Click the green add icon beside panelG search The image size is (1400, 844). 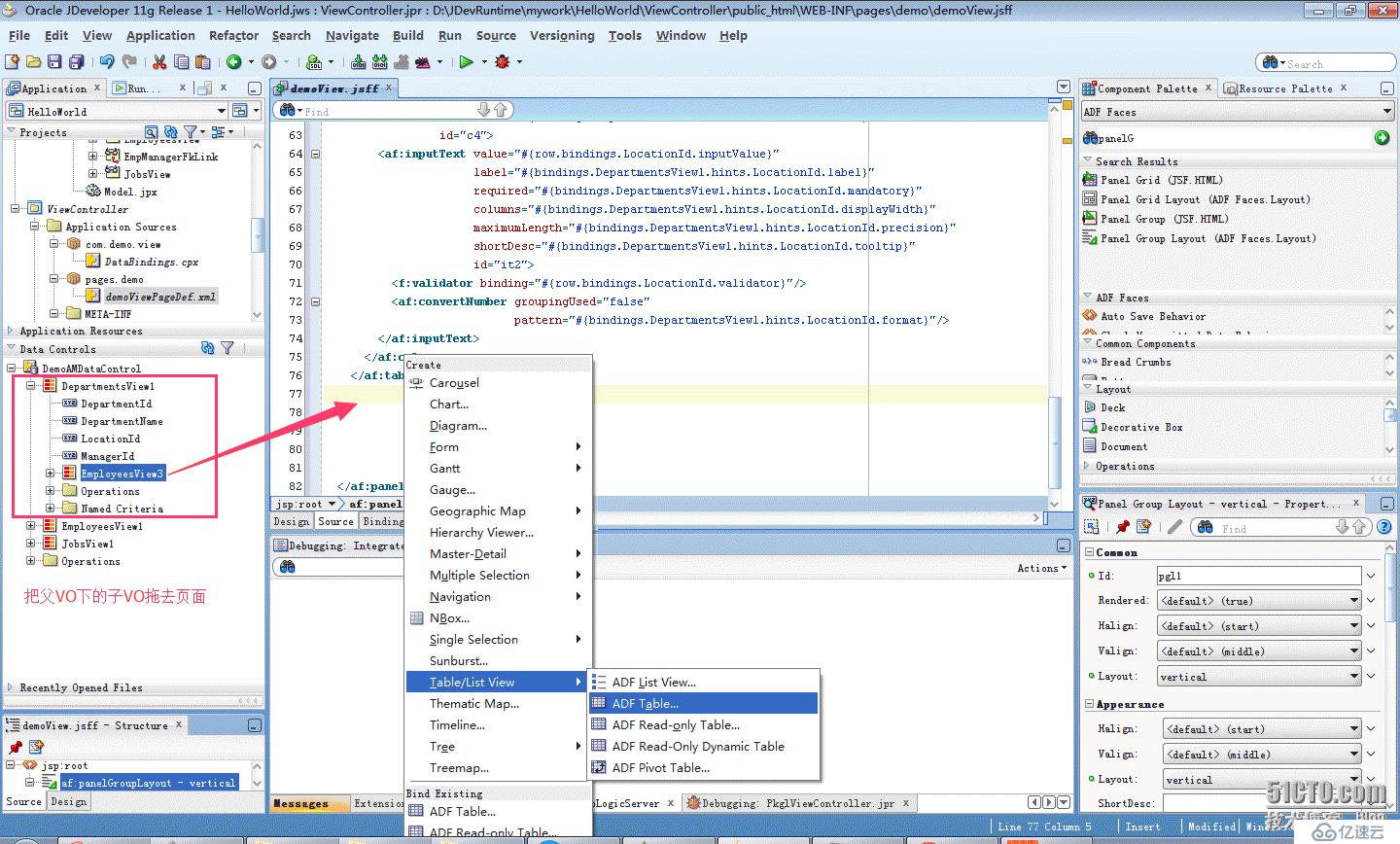1382,138
